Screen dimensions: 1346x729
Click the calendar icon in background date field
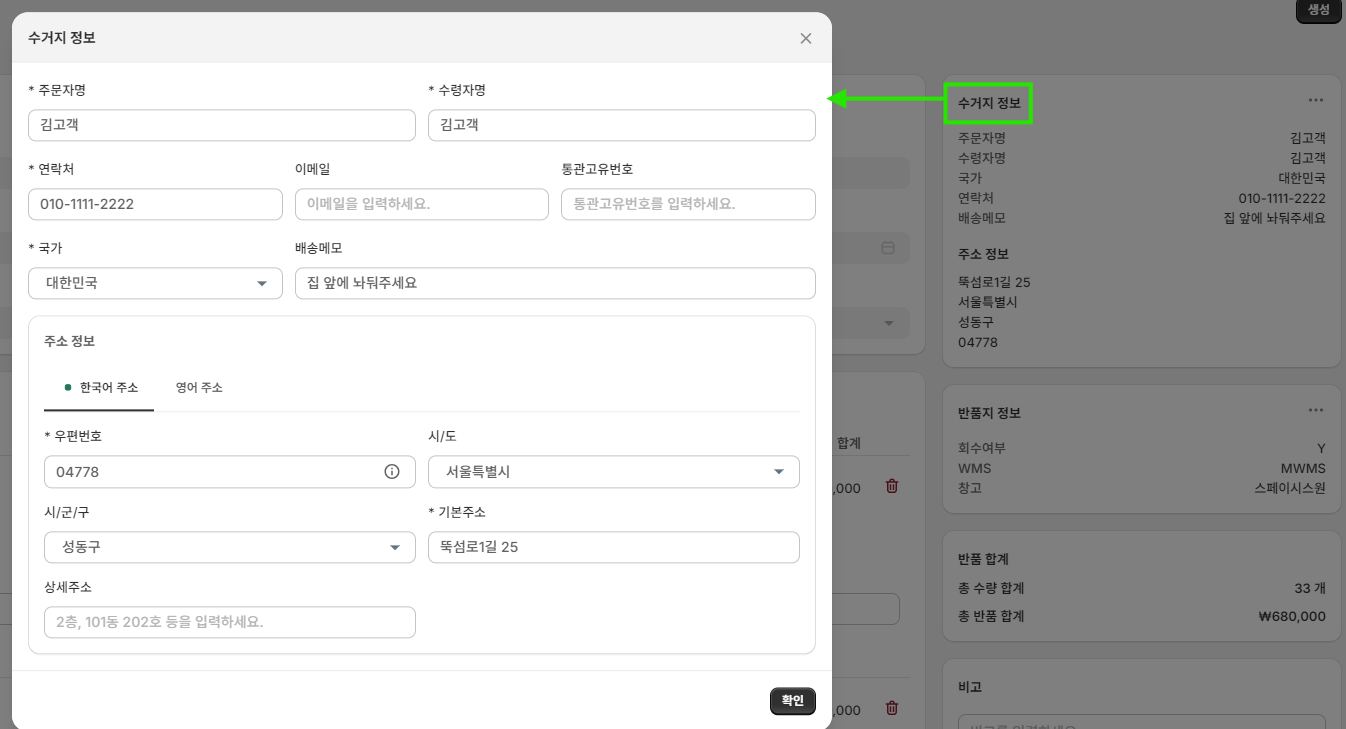coord(888,247)
